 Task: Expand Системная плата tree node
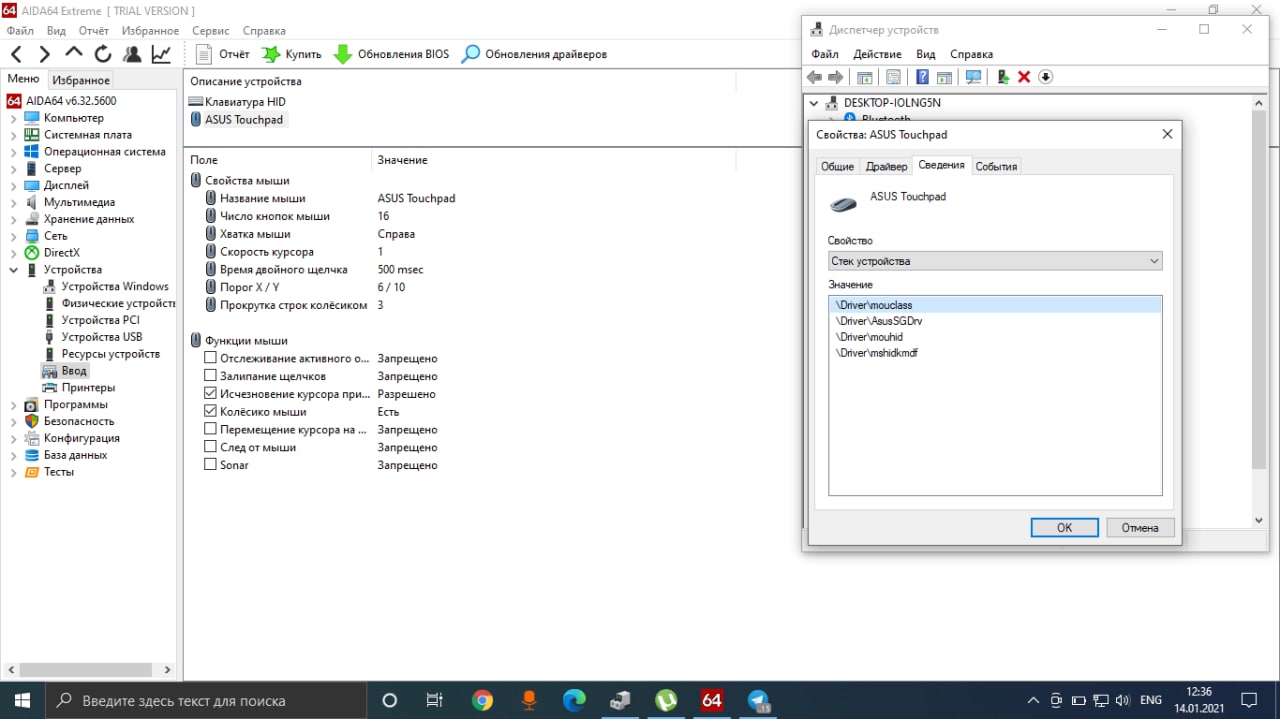coord(13,135)
